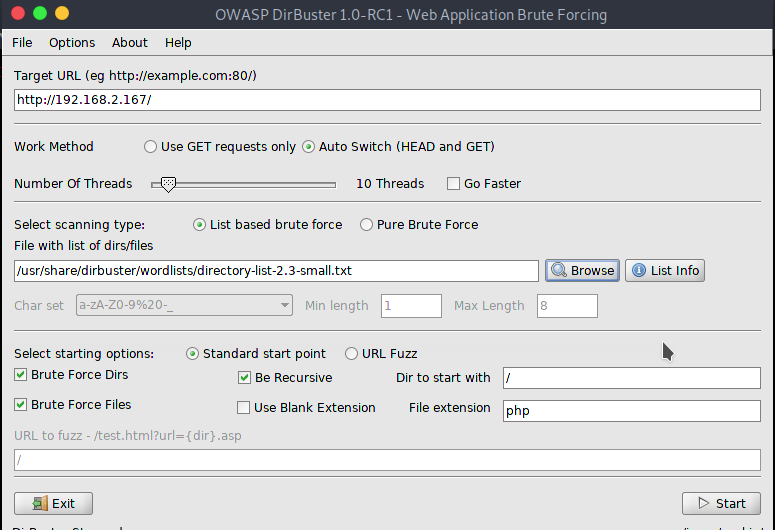Uncheck Brute Force Dirs
775x530 pixels.
(20, 375)
